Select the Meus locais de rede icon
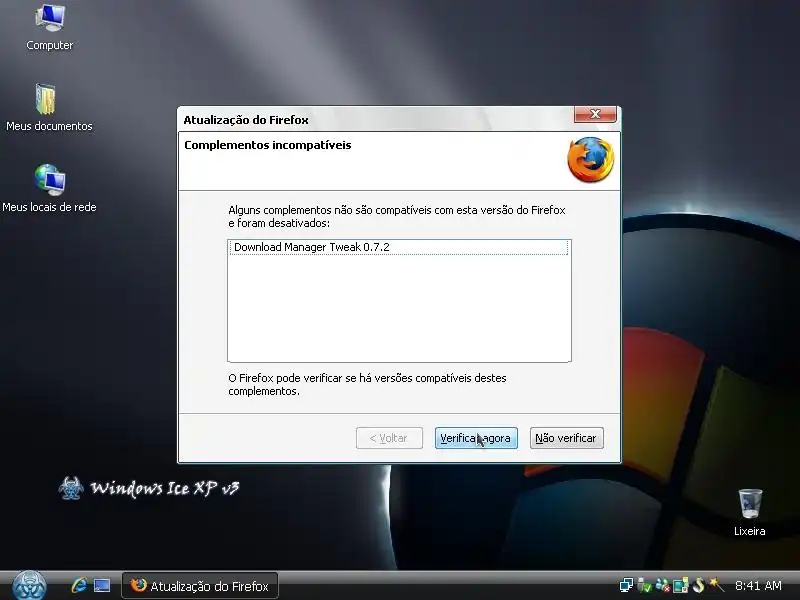Image resolution: width=800 pixels, height=600 pixels. point(49,189)
